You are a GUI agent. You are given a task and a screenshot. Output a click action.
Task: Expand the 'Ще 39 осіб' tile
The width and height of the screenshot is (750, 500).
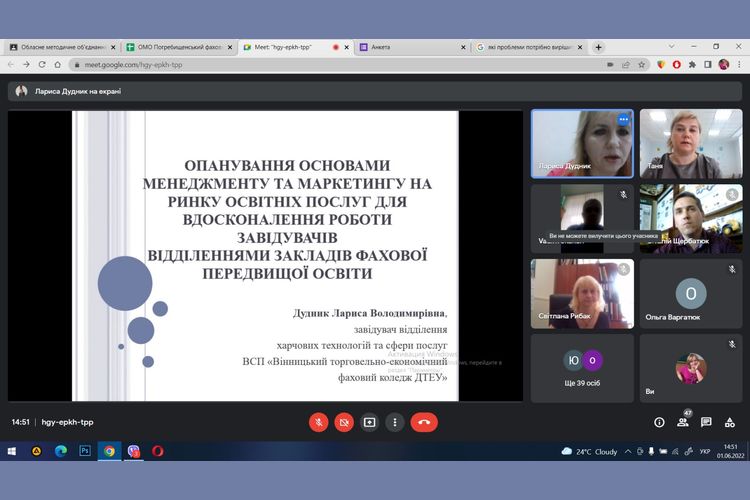(582, 367)
